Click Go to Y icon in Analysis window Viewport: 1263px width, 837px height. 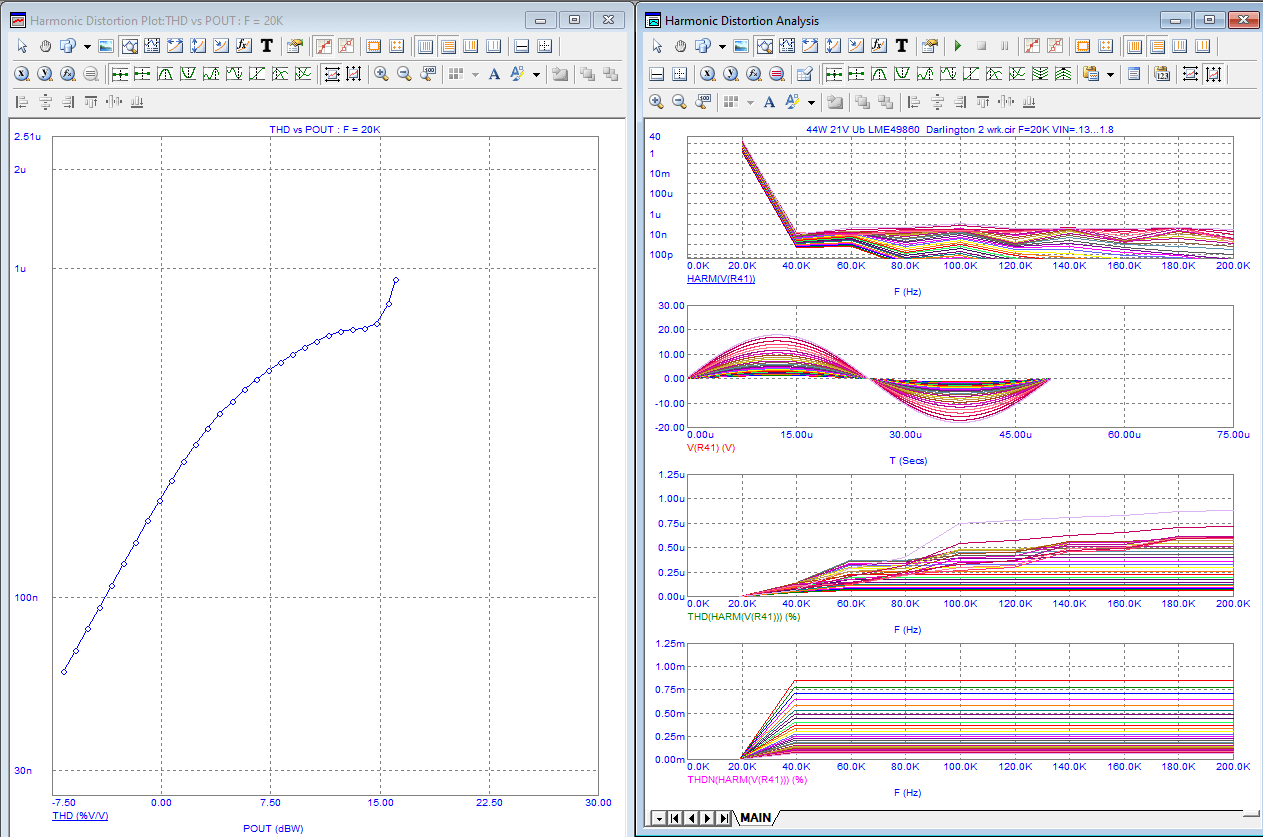[731, 74]
